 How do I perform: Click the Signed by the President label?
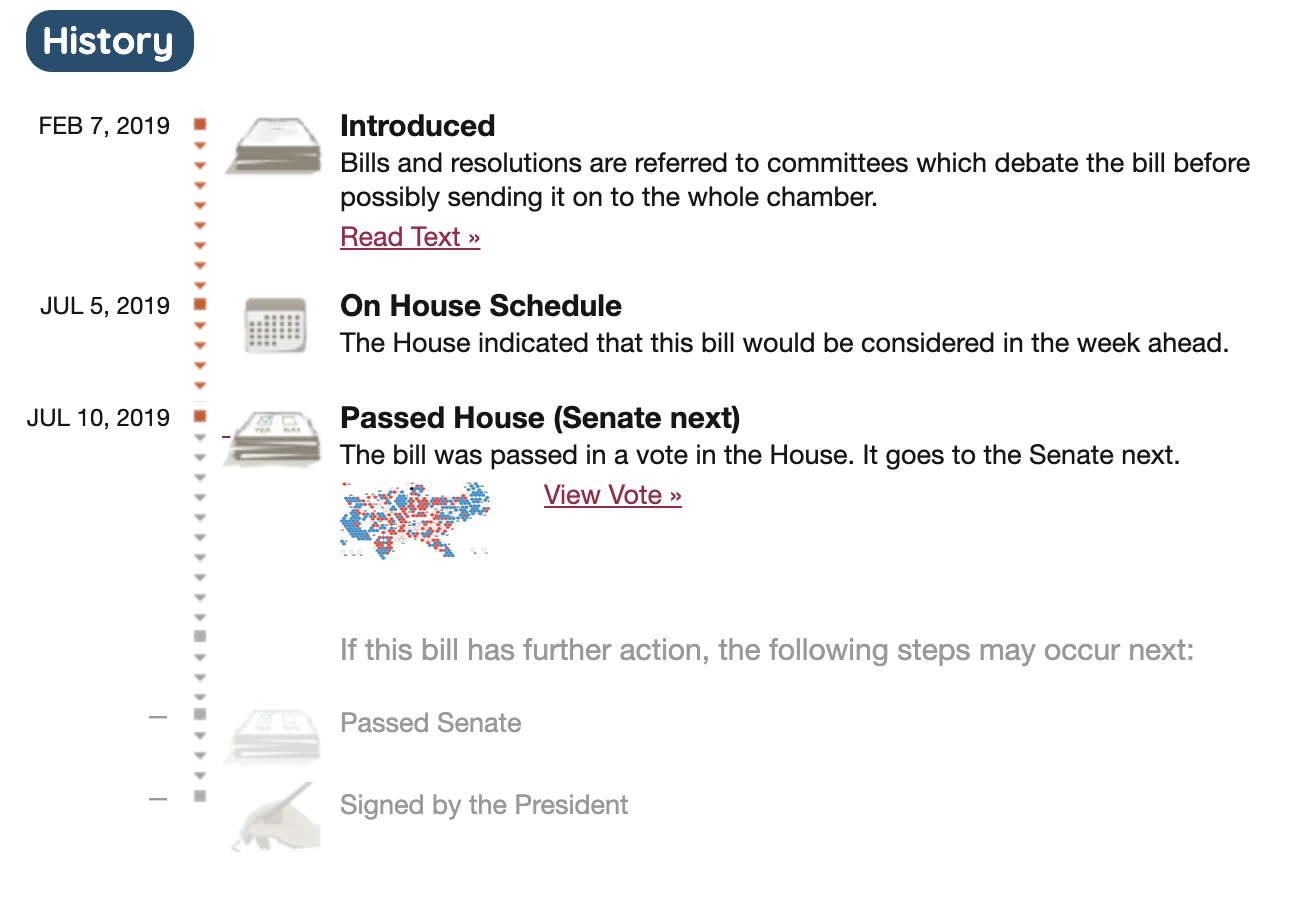(x=484, y=805)
